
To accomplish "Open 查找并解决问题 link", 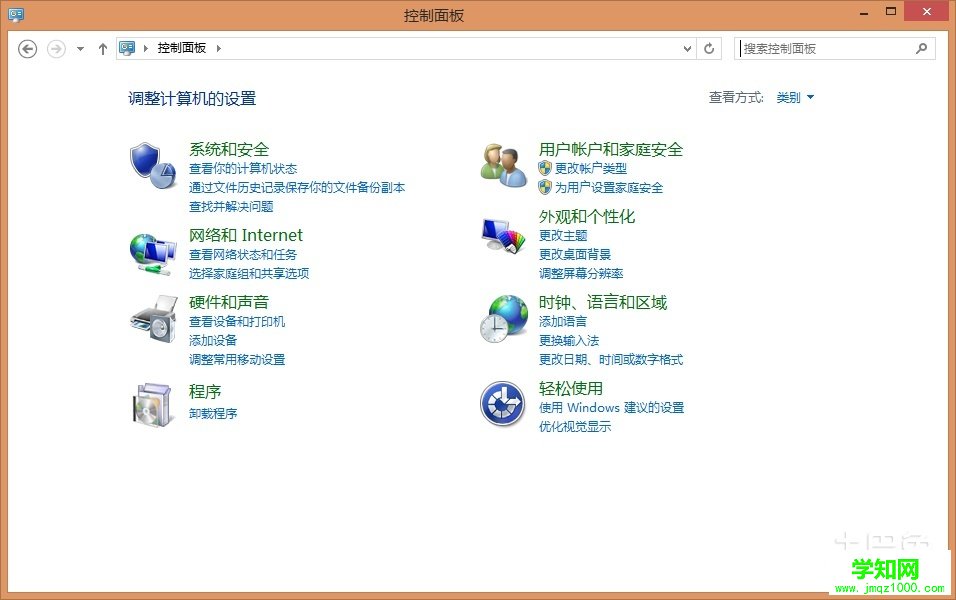I will tap(231, 206).
